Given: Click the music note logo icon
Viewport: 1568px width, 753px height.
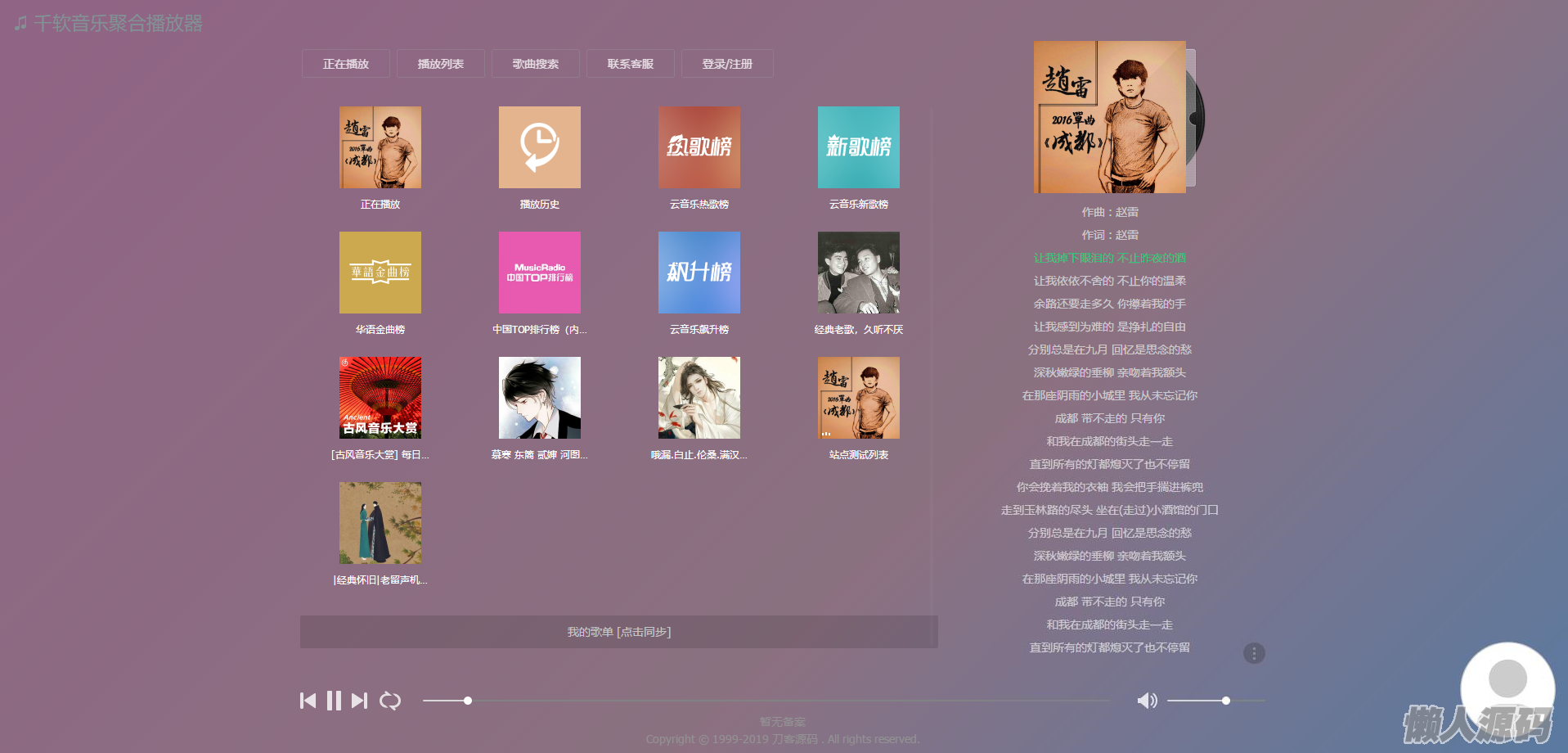Looking at the screenshot, I should point(20,24).
